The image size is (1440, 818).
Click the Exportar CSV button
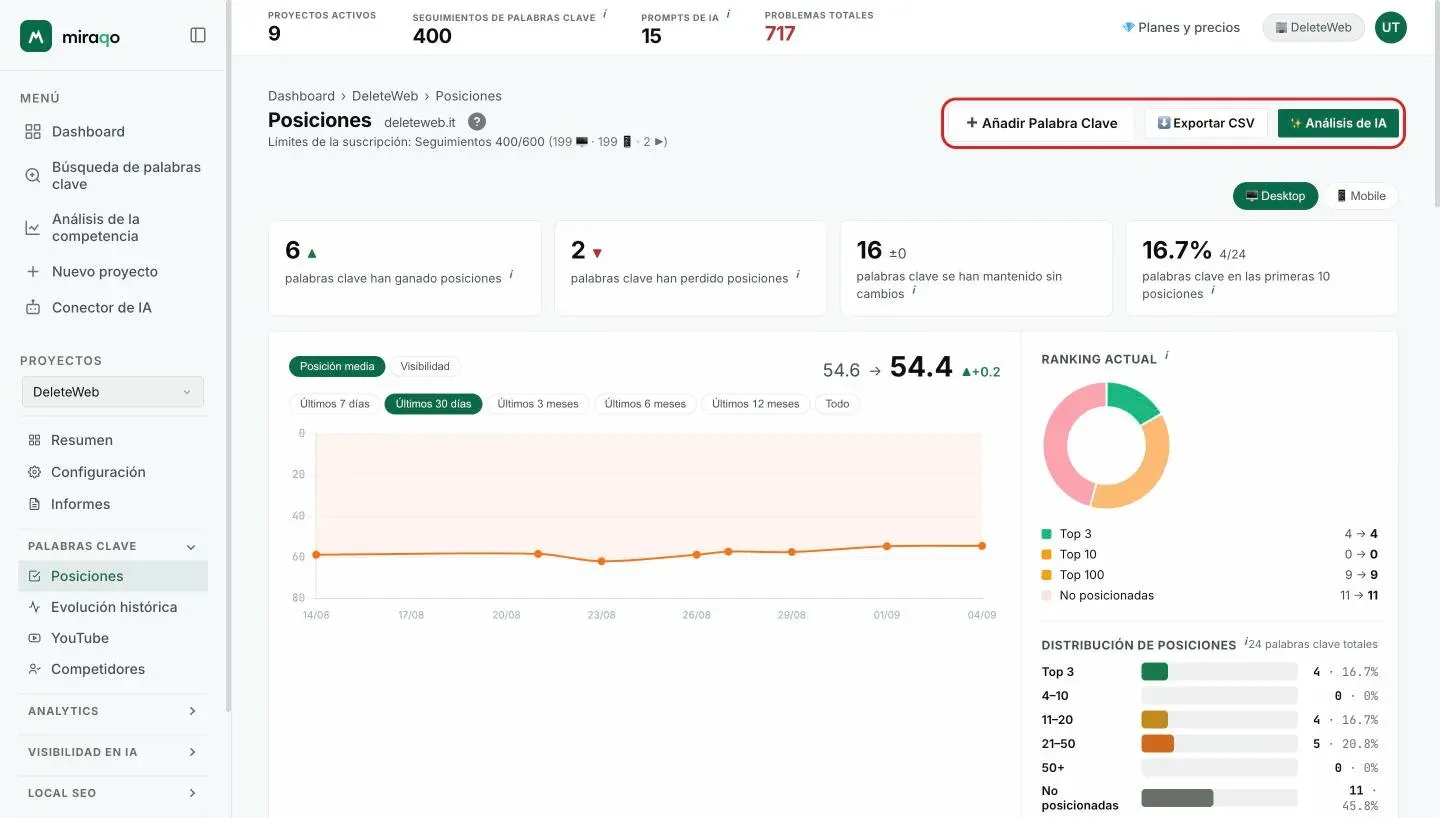pyautogui.click(x=1206, y=123)
